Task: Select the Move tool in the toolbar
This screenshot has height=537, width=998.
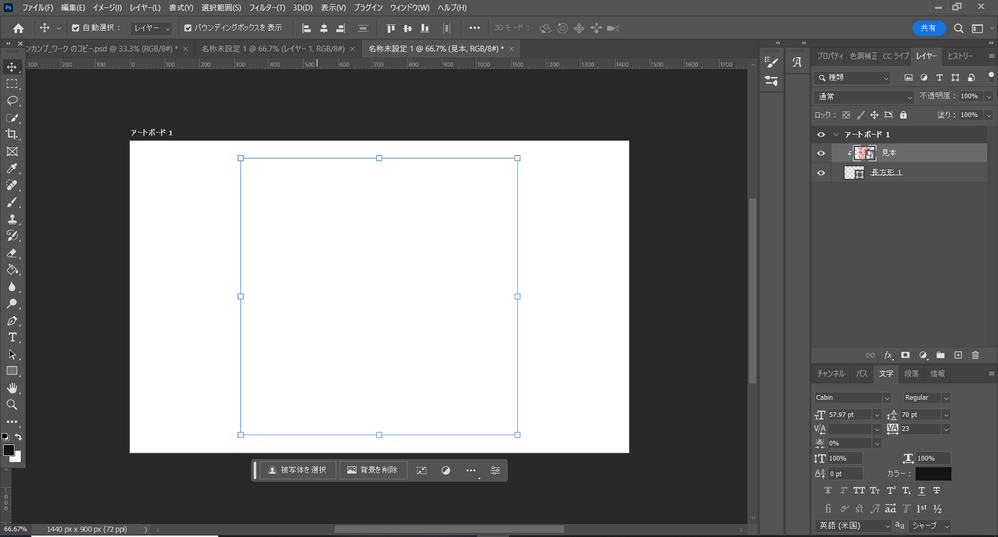Action: pyautogui.click(x=12, y=67)
